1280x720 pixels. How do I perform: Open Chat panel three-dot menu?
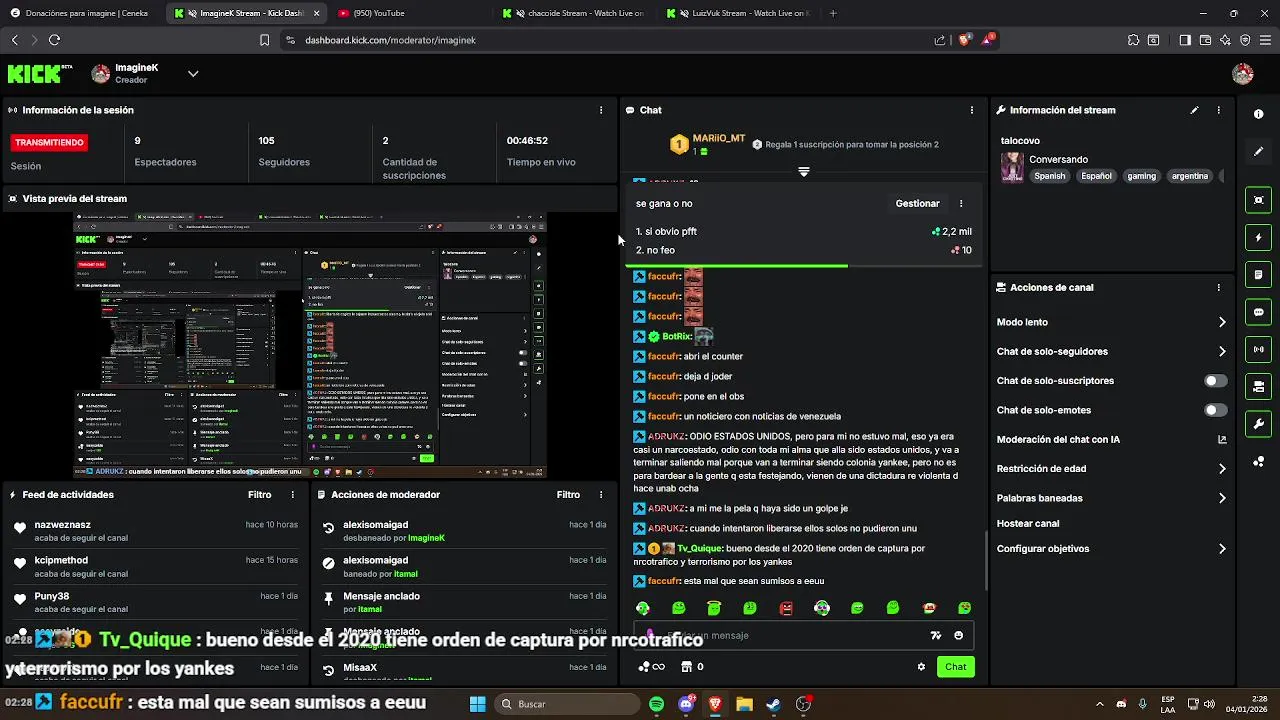972,110
